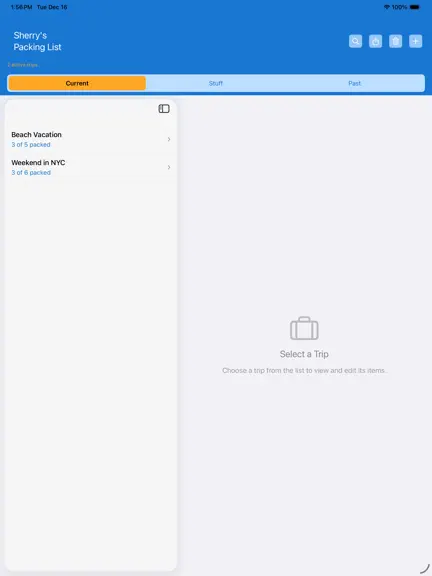Add a new trip with plus icon
432x576 pixels.
pyautogui.click(x=415, y=41)
